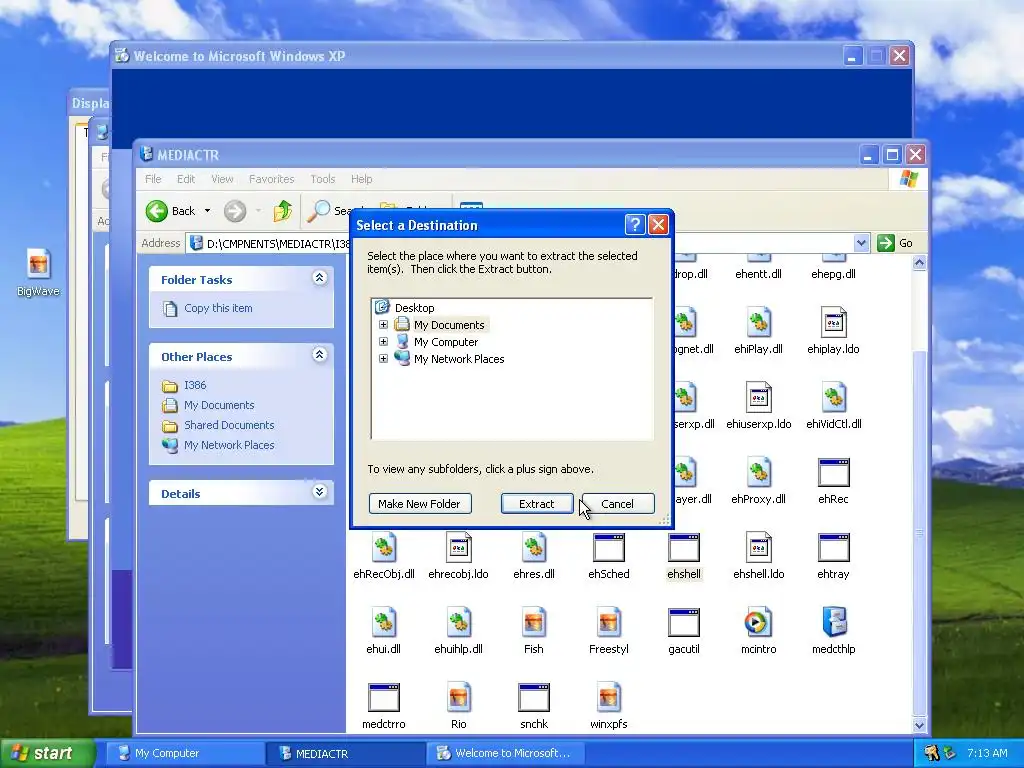Click the dialog's question mark help button
Image resolution: width=1024 pixels, height=768 pixels.
[x=634, y=225]
